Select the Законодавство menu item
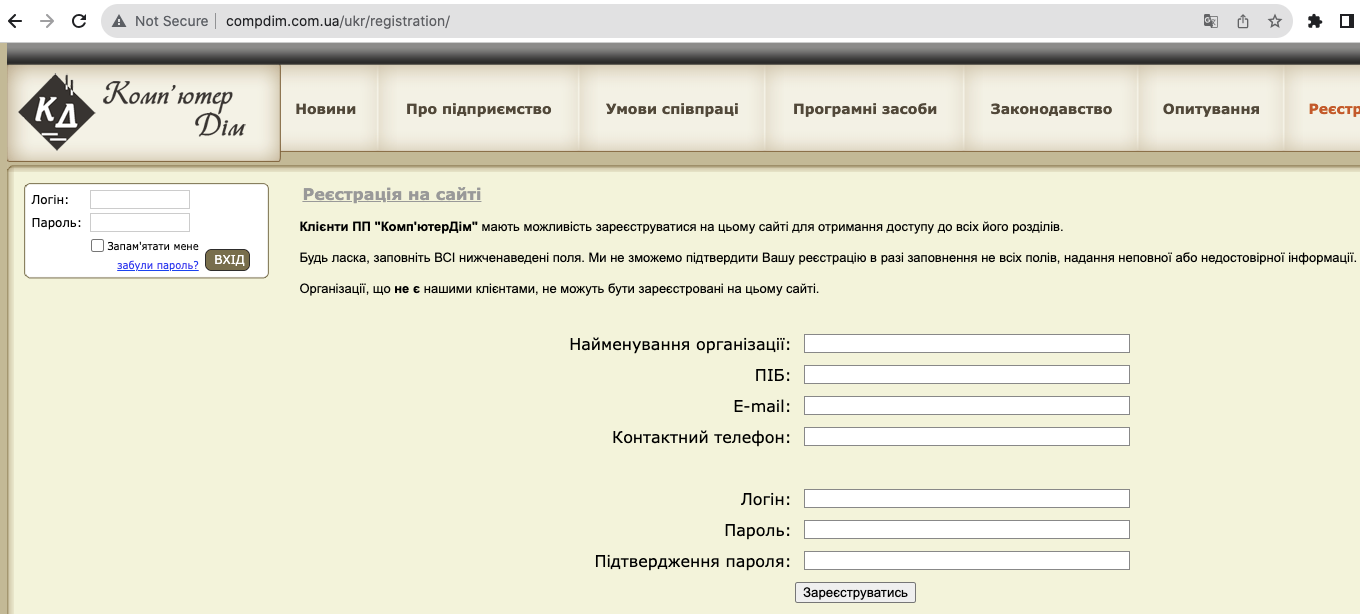 1051,109
